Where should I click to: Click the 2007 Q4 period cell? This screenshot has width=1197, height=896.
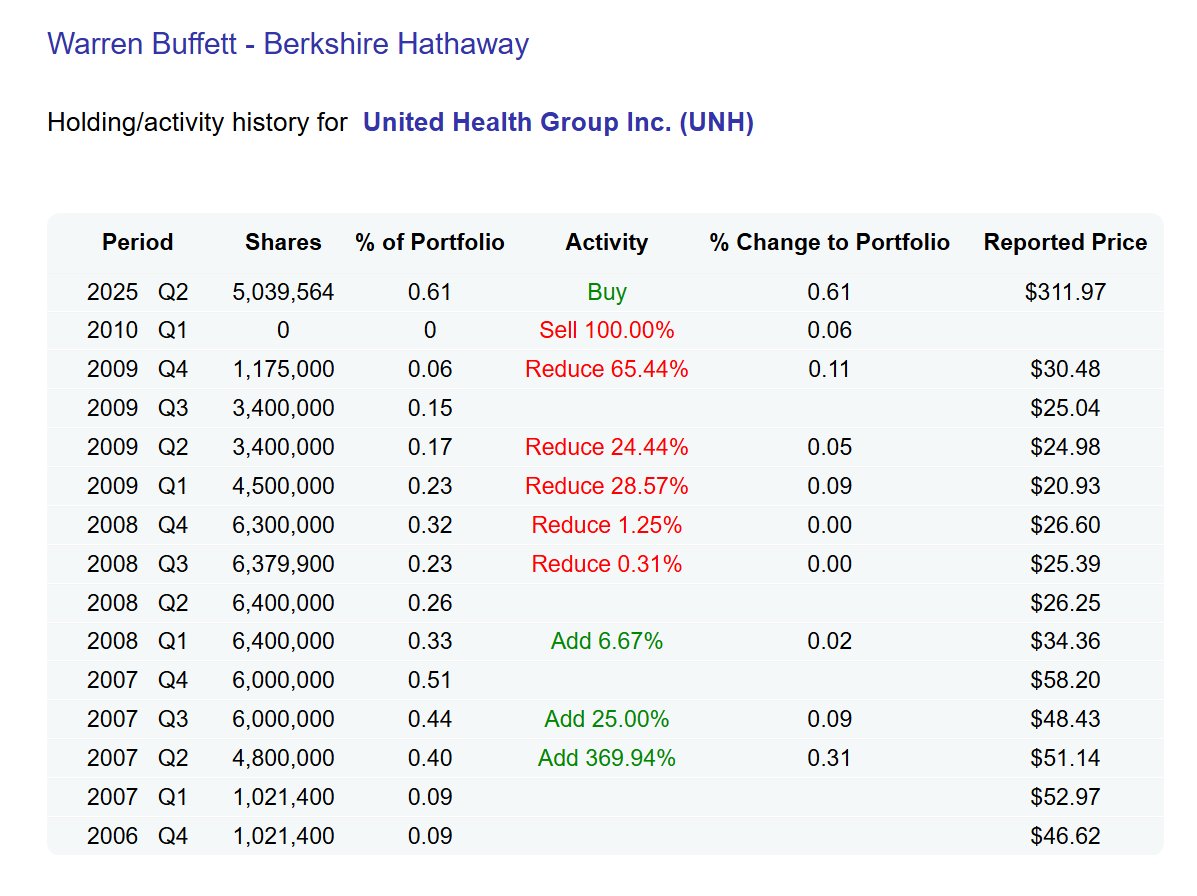click(x=137, y=680)
